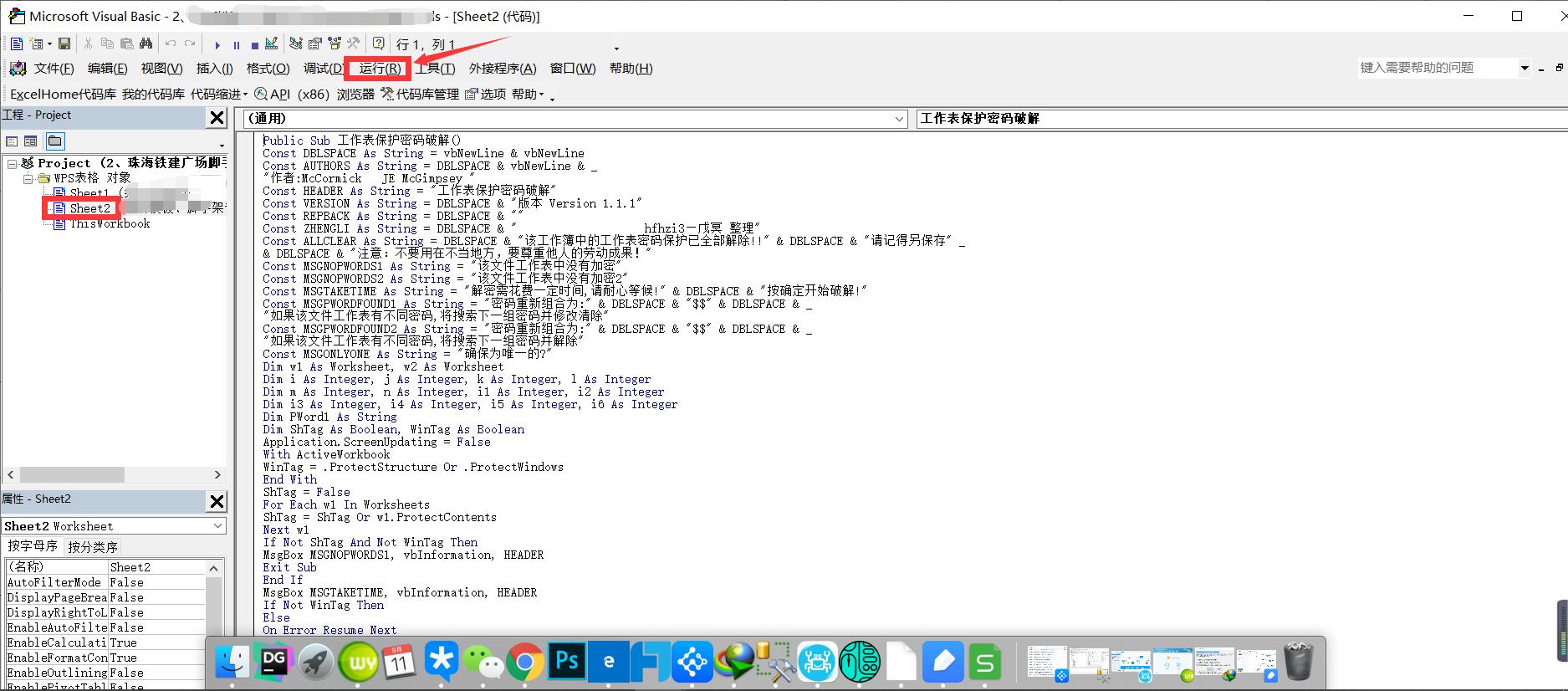
Task: Switch to the 按分类序 properties tab
Action: [x=93, y=547]
